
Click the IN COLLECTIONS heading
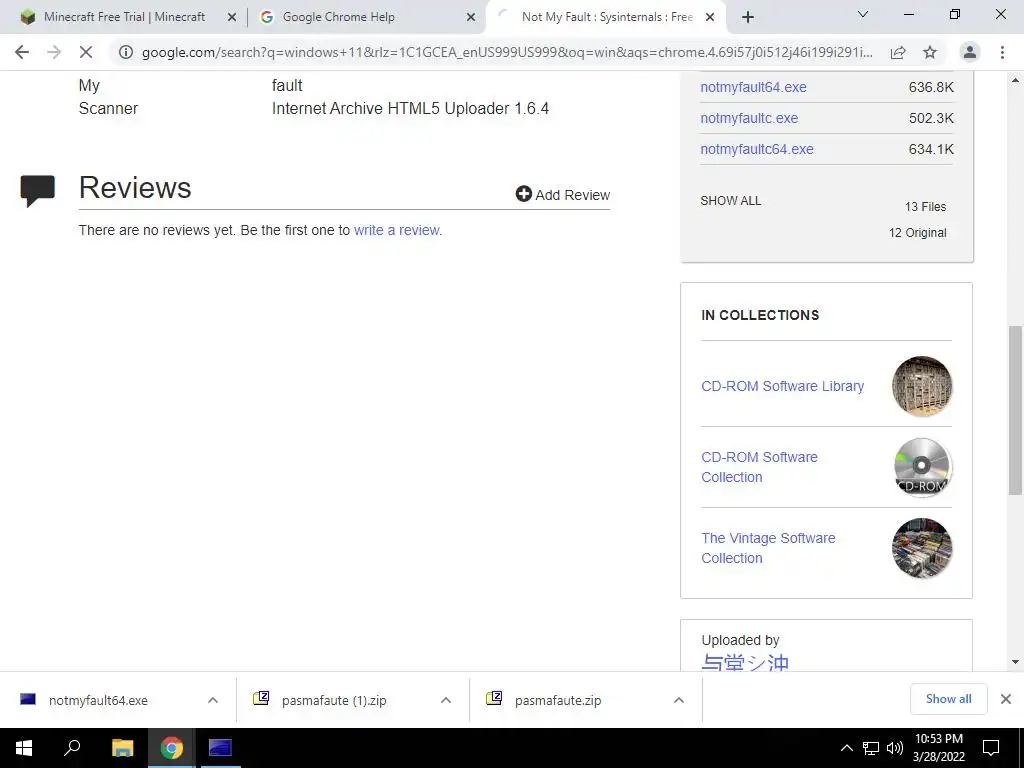tap(760, 315)
